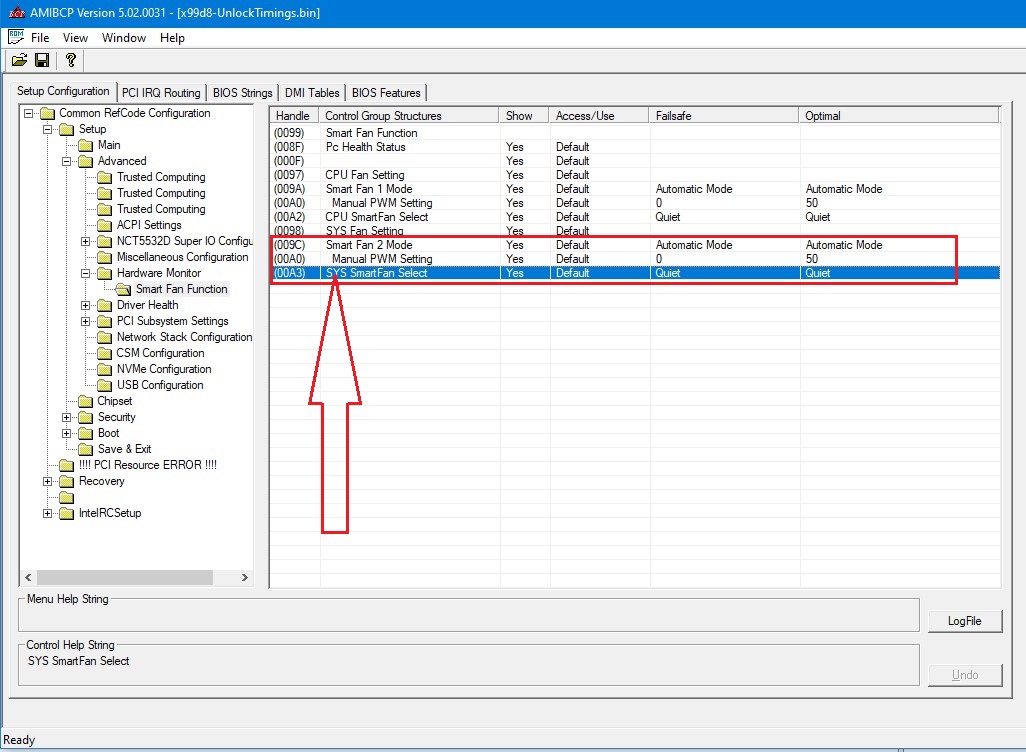Screen dimensions: 1026x752
Task: Select the Chipset folder
Action: [x=115, y=401]
